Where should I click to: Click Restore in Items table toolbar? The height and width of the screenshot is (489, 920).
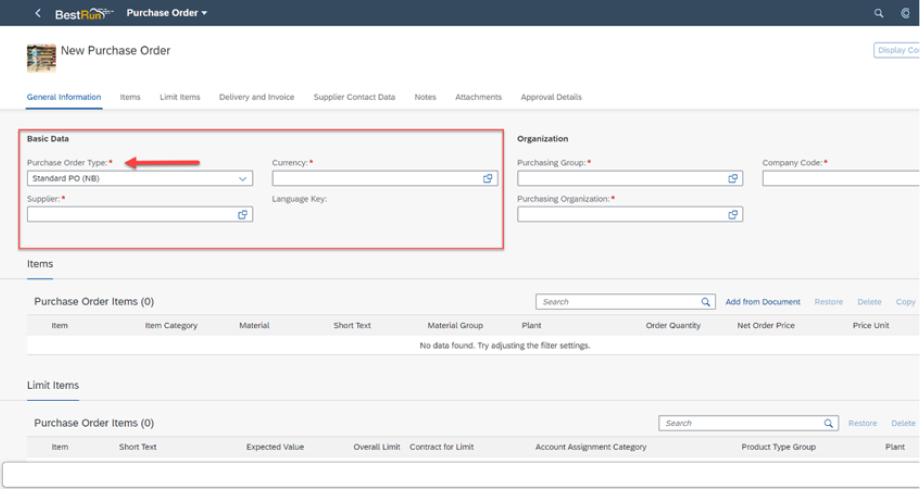pyautogui.click(x=828, y=302)
